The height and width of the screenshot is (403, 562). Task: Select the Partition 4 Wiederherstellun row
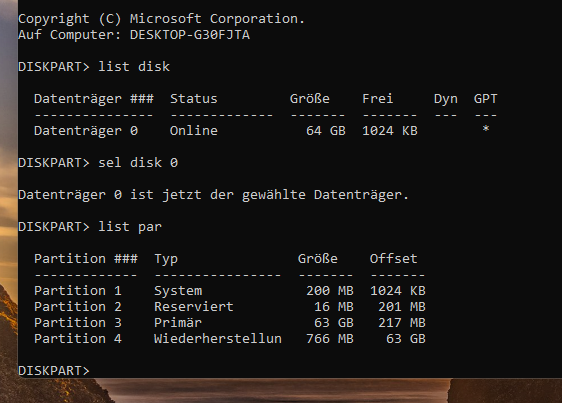[x=230, y=339]
